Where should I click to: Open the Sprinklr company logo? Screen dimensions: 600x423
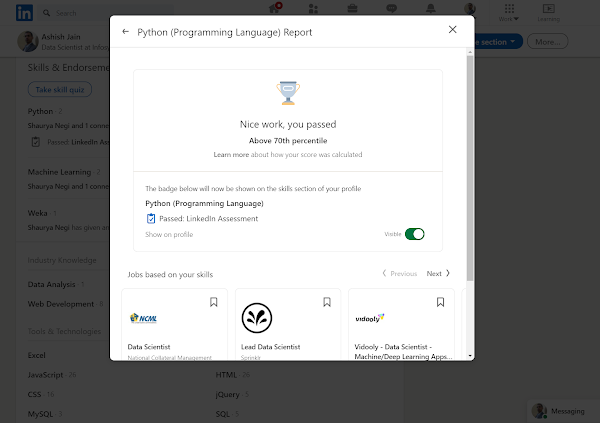click(x=257, y=318)
